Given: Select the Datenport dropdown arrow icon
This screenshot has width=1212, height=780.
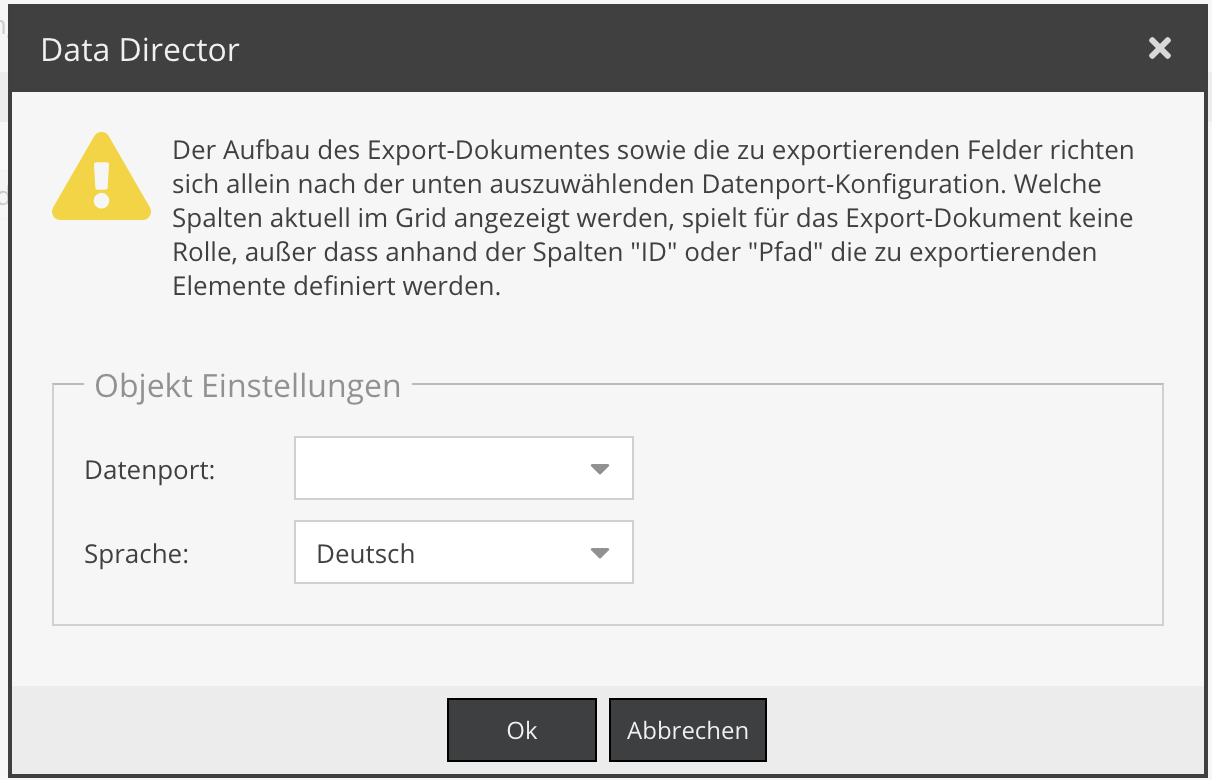Looking at the screenshot, I should tap(600, 468).
